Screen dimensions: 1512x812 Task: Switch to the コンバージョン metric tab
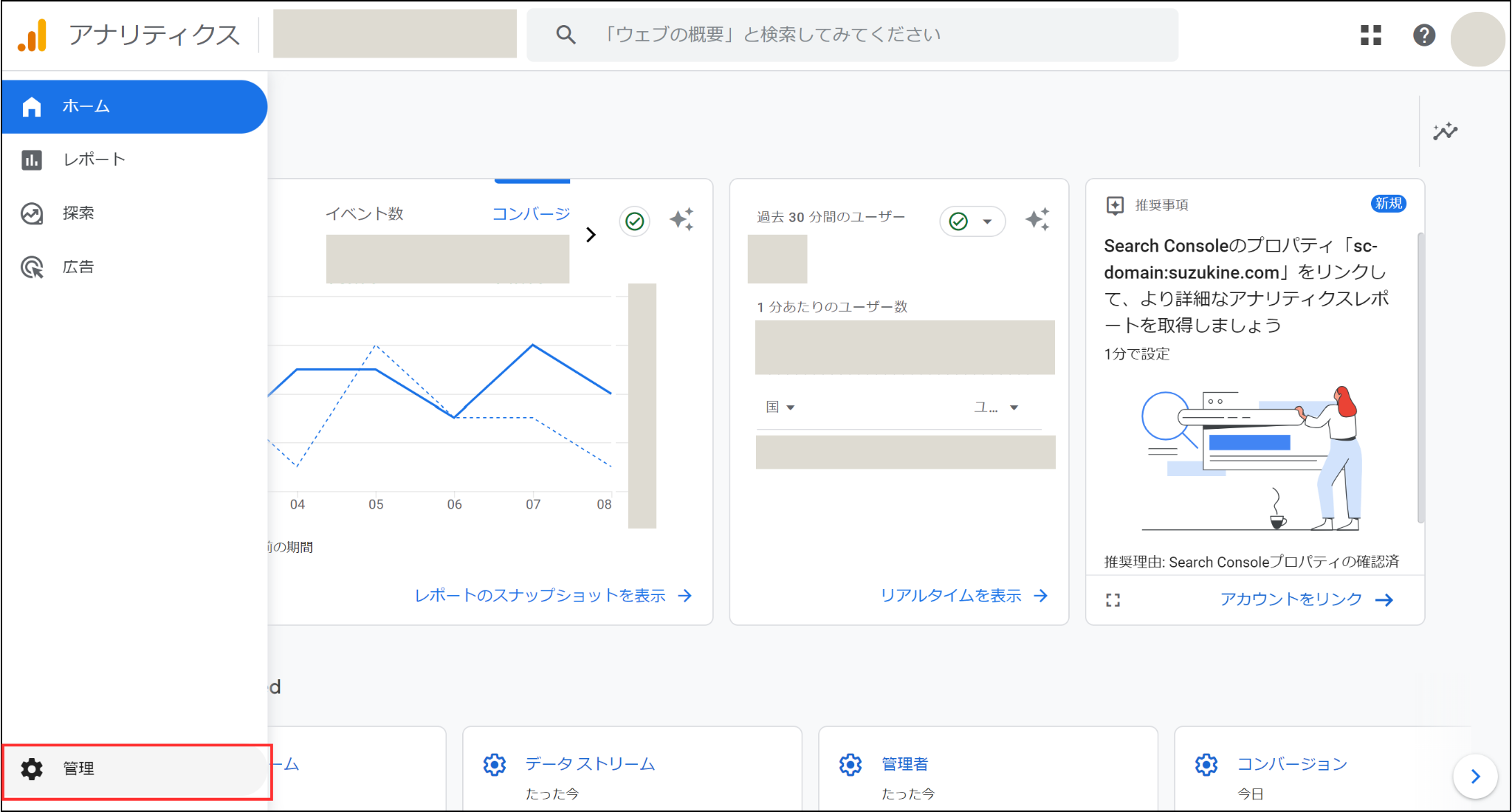click(x=532, y=214)
